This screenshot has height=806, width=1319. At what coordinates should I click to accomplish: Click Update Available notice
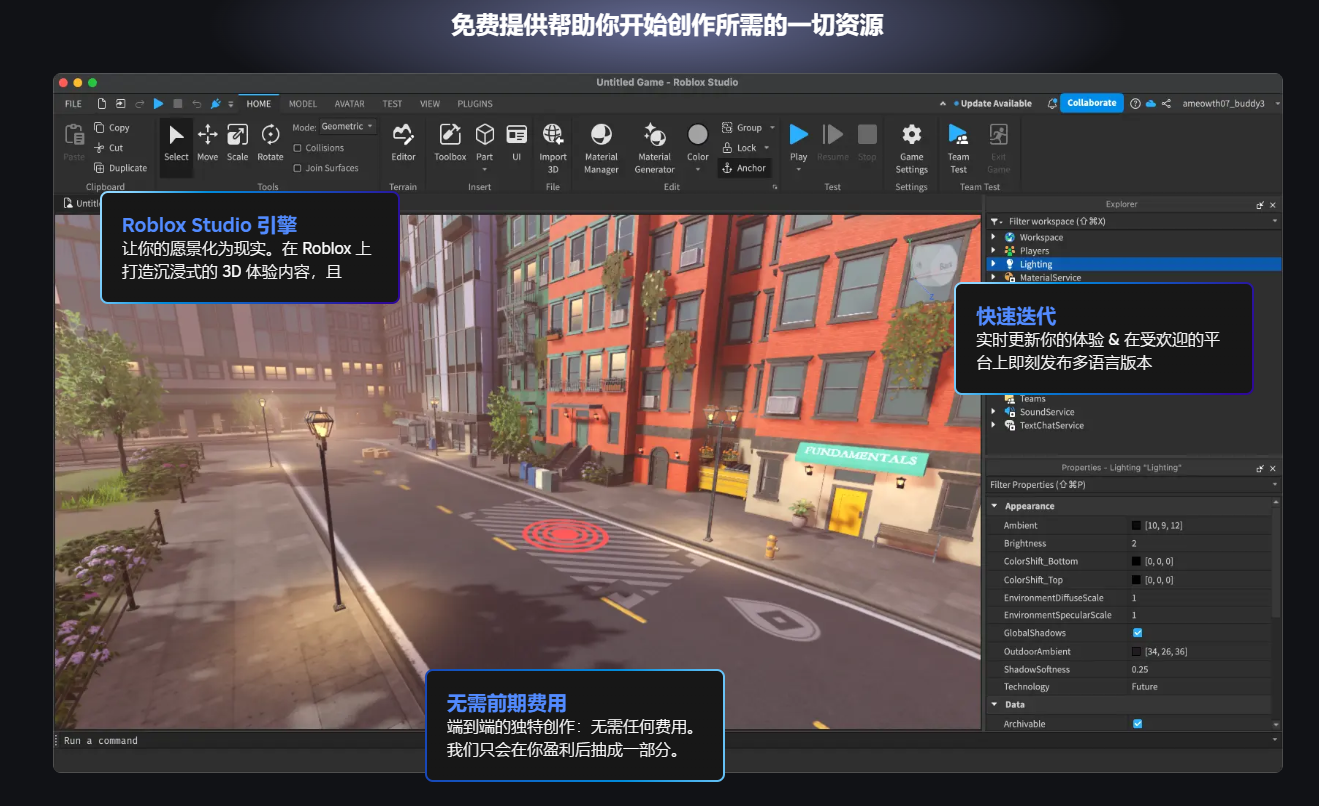[992, 103]
